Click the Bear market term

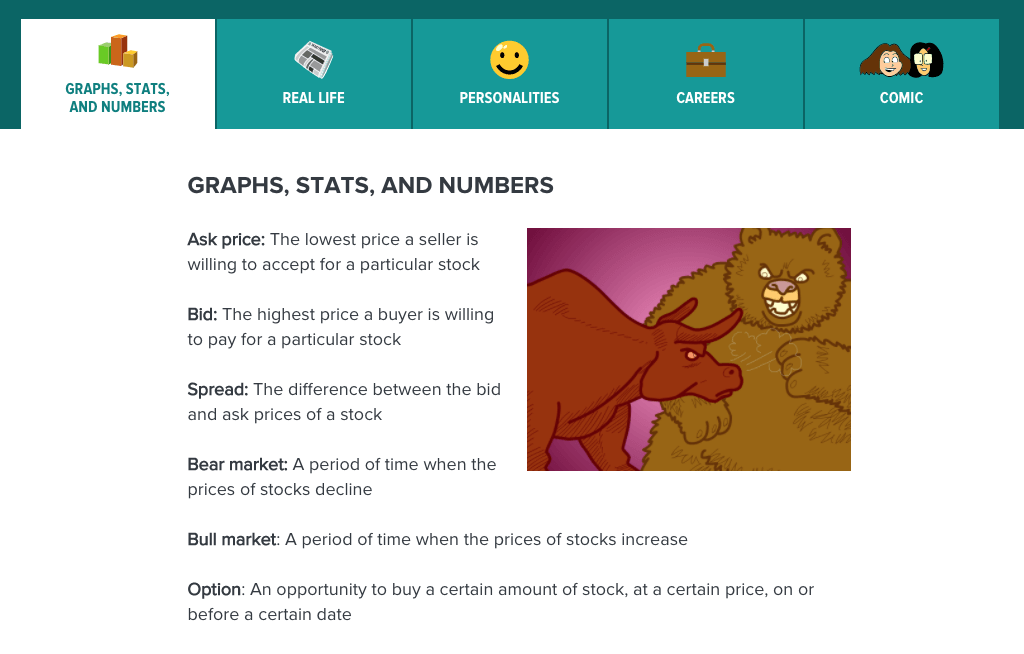point(237,464)
